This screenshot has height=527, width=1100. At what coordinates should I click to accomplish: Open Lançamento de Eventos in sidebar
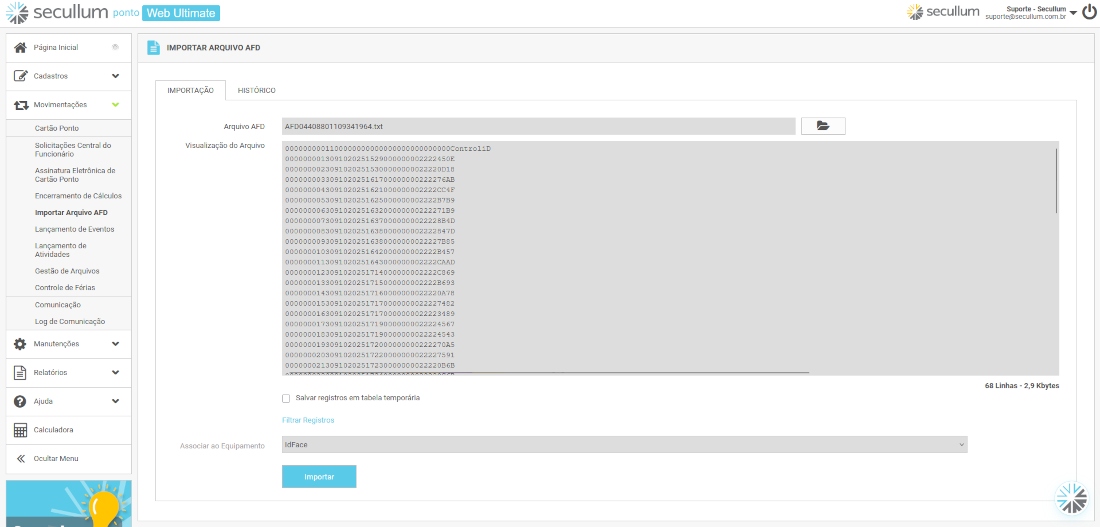pos(74,229)
